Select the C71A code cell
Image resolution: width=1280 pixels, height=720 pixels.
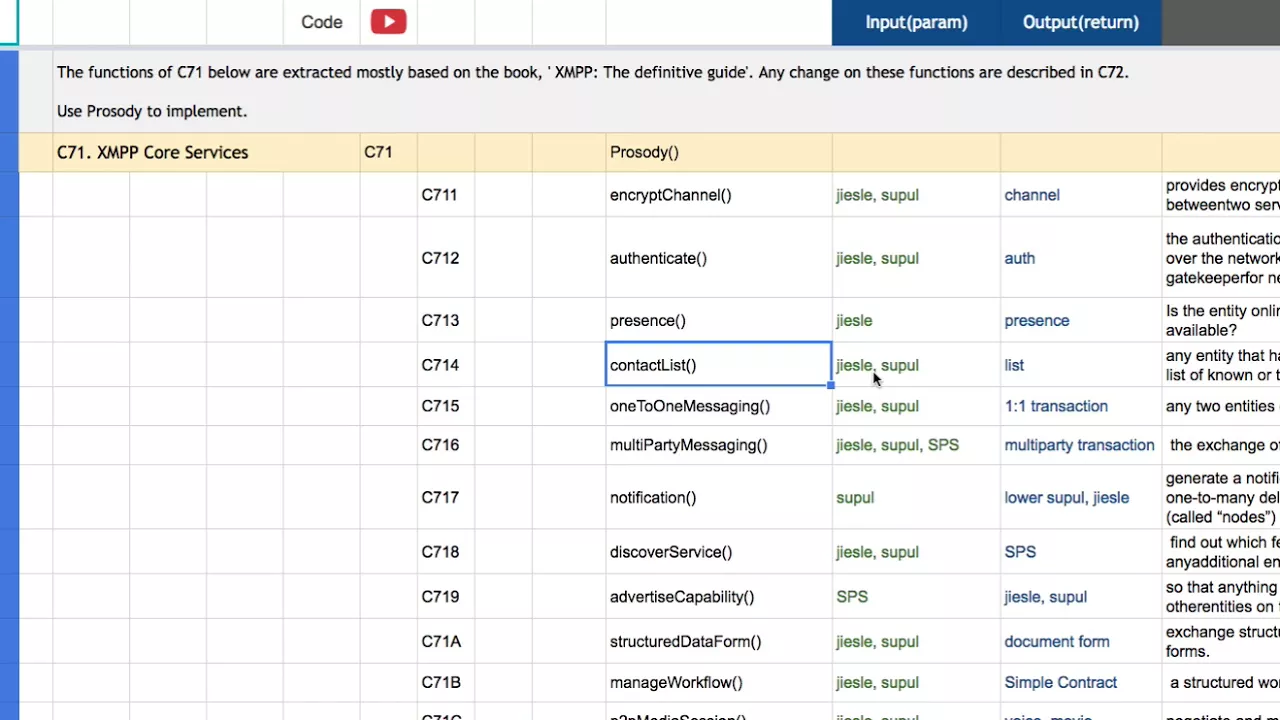tap(446, 642)
